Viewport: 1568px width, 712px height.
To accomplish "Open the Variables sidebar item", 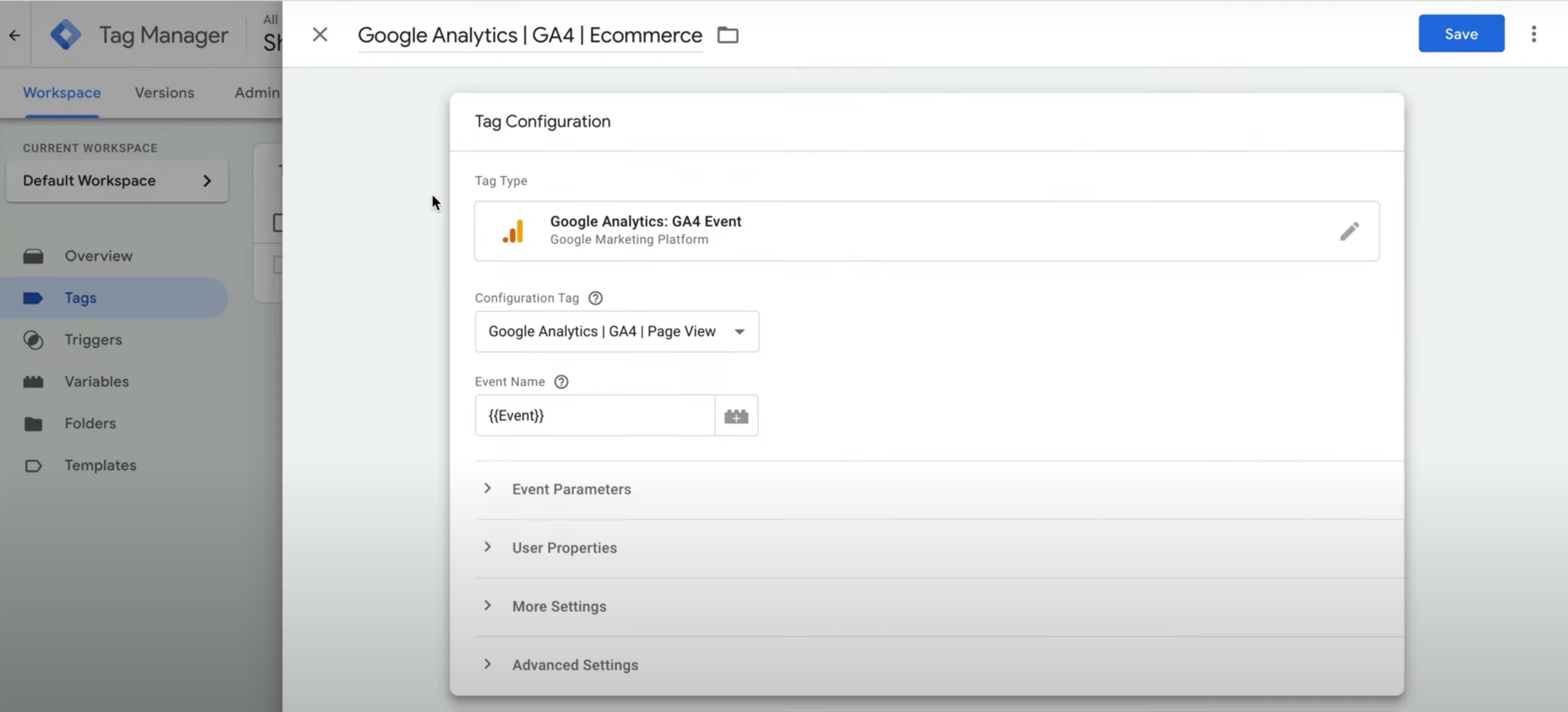I will coord(97,382).
